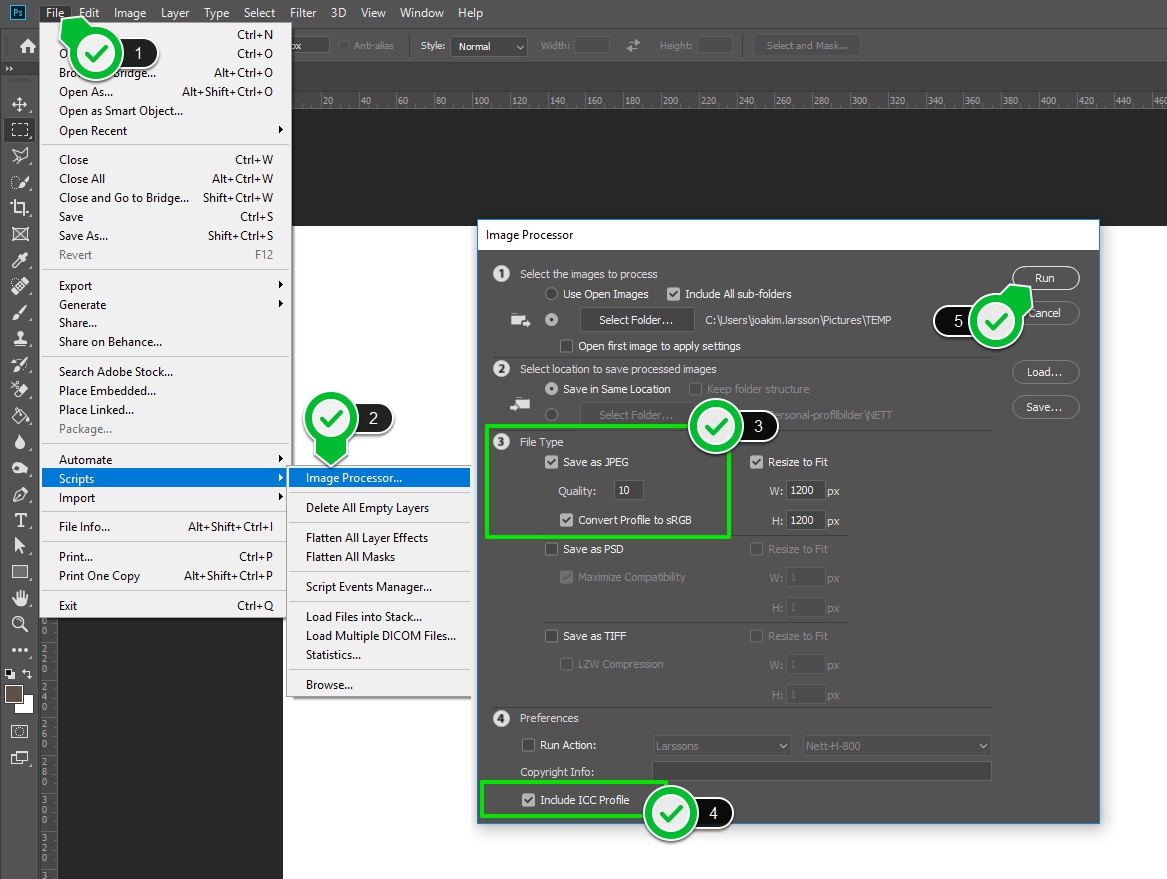Open the Edit menu
Viewport: 1167px width, 879px height.
(x=89, y=13)
